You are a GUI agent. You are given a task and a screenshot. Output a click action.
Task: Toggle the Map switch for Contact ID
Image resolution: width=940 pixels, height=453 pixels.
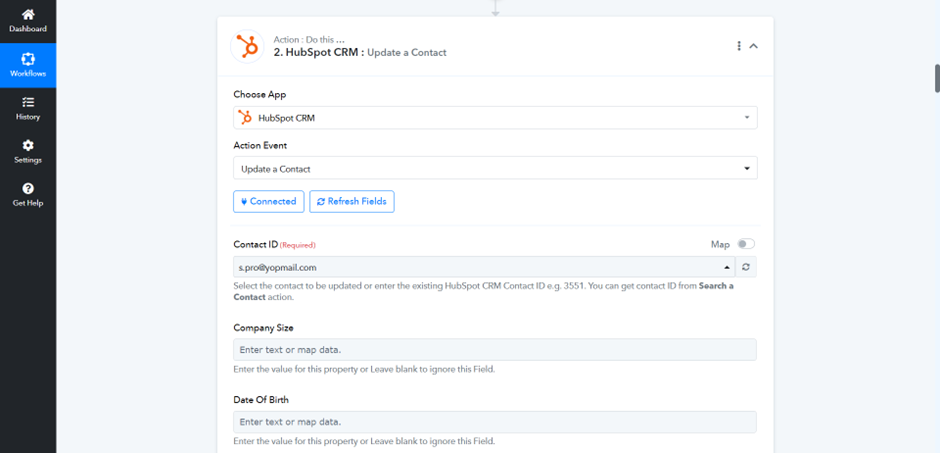pyautogui.click(x=746, y=244)
